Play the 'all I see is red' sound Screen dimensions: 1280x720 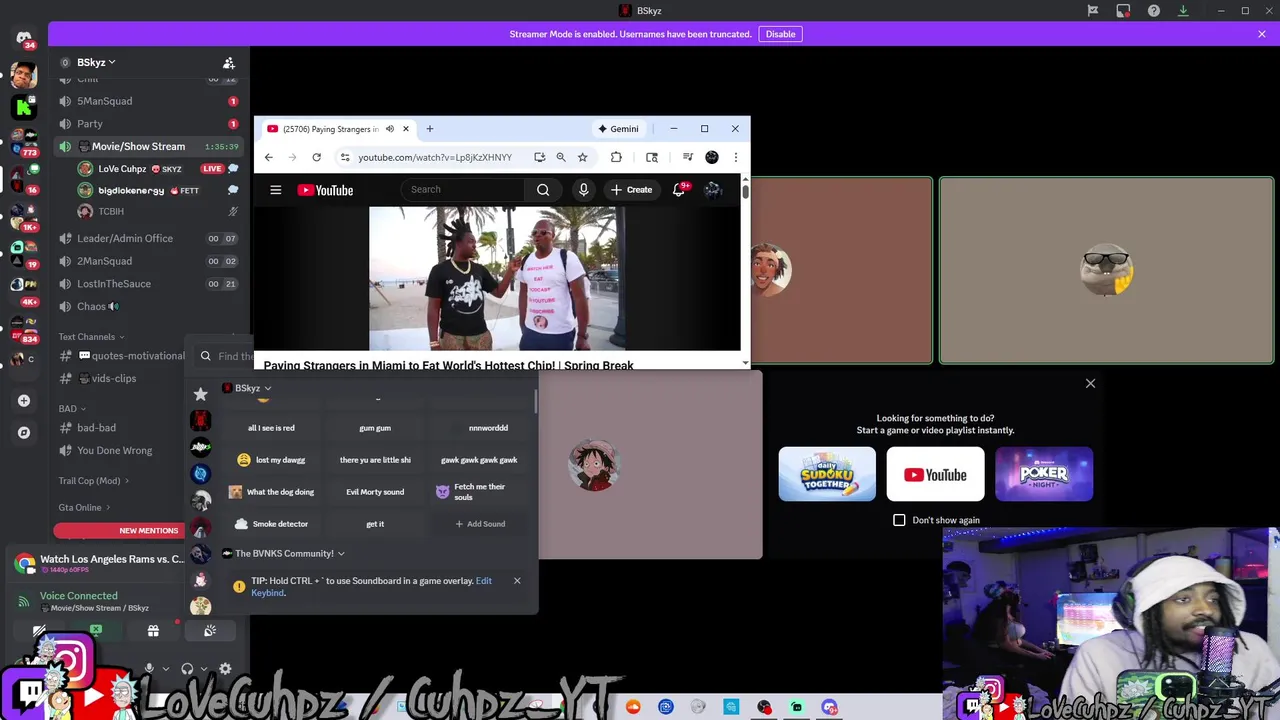pos(271,428)
